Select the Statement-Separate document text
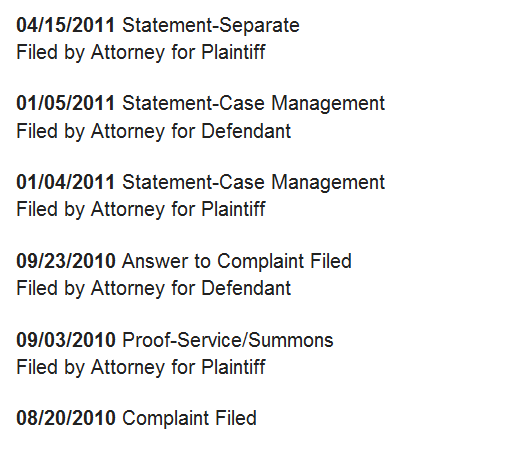Screen dimensions: 520x458 tap(211, 26)
